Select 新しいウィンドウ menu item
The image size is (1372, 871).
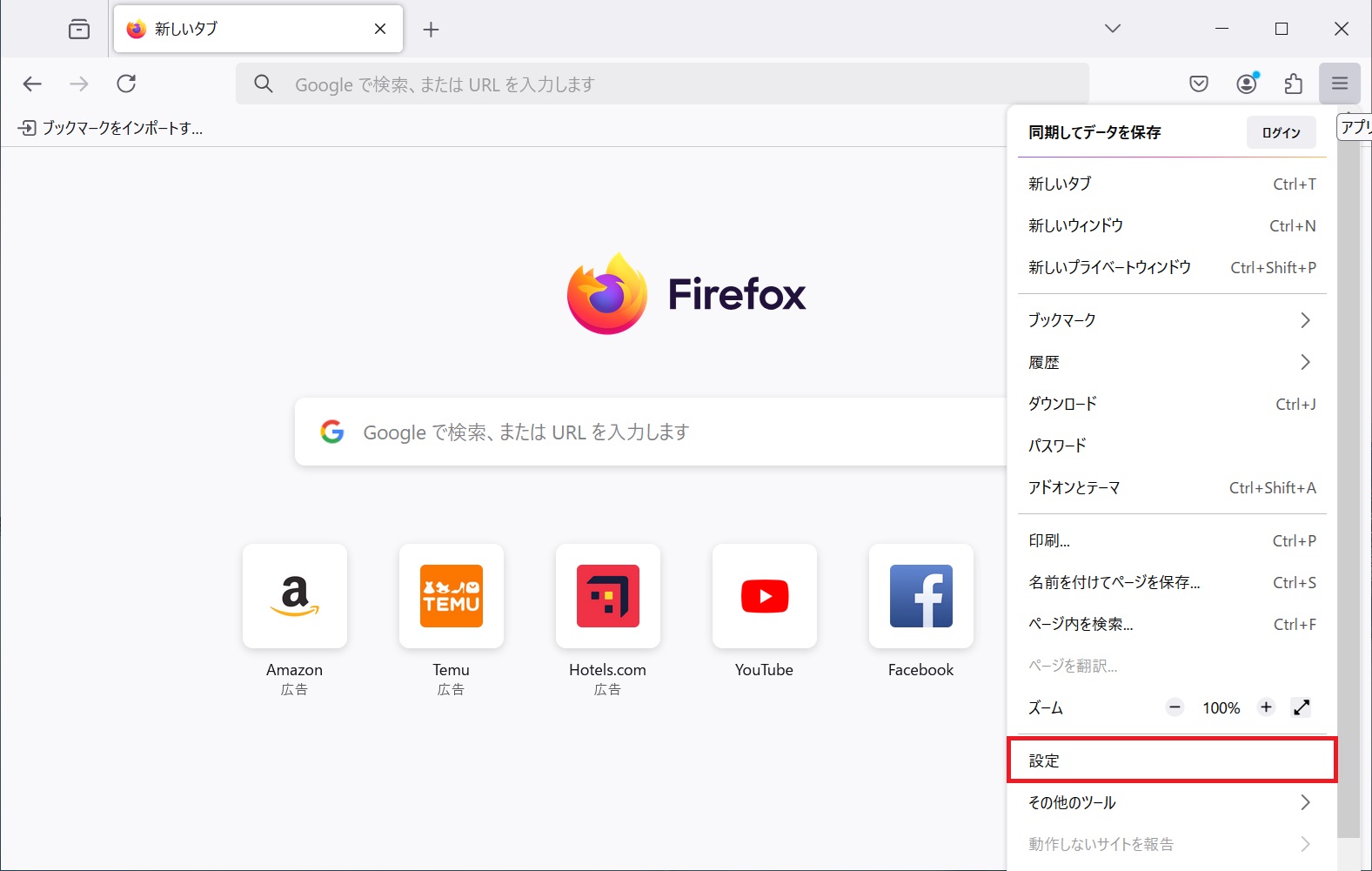coord(1172,225)
